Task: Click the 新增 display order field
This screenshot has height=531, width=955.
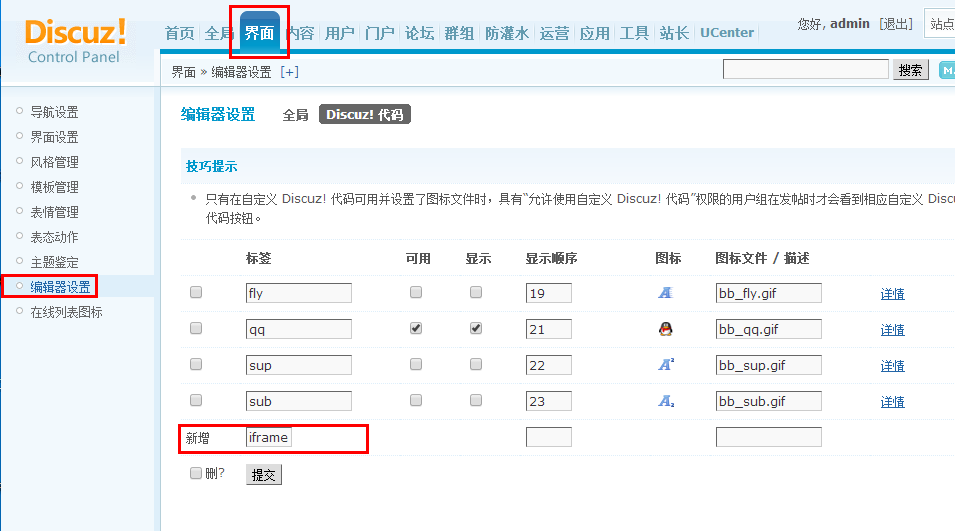Action: pyautogui.click(x=549, y=437)
